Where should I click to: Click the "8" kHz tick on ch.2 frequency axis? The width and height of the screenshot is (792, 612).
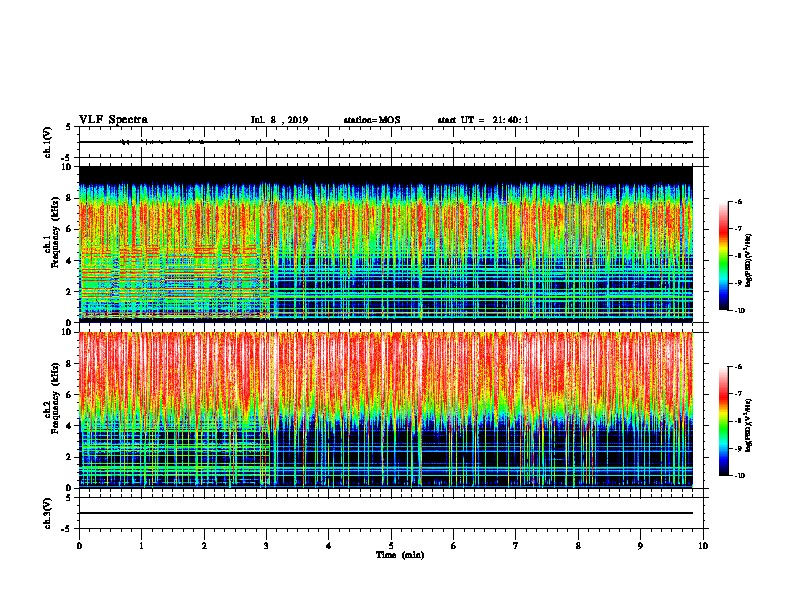pyautogui.click(x=69, y=363)
